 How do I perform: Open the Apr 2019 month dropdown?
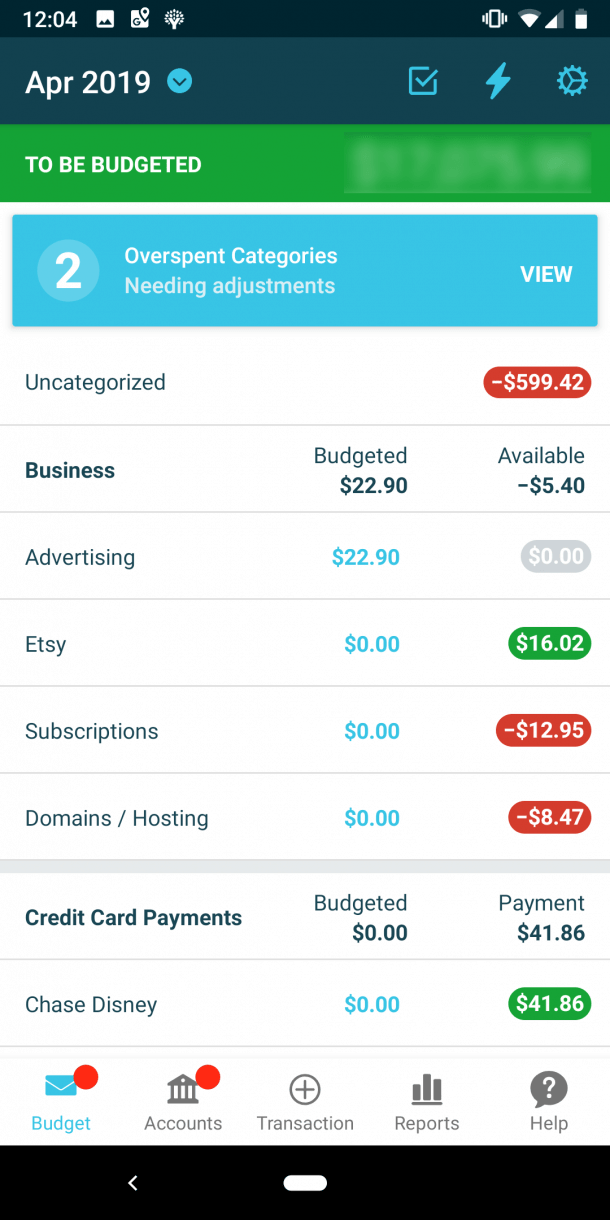[179, 81]
